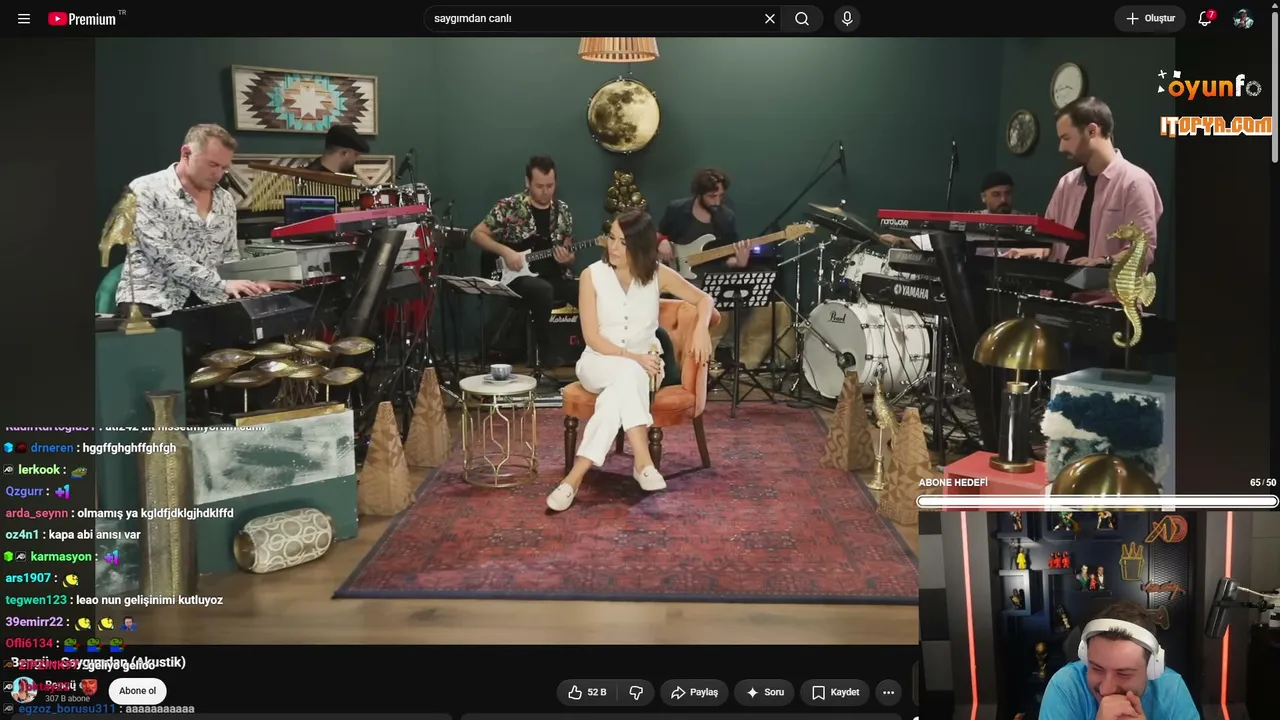
Task: Select chat username "arda_seynn"
Action: (37, 513)
